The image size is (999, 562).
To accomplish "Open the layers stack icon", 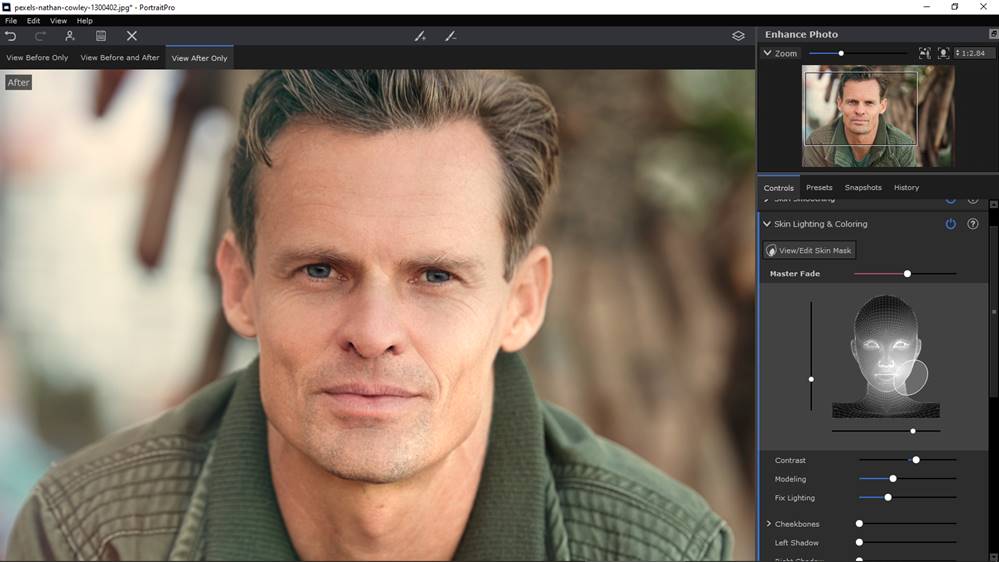I will click(x=738, y=36).
